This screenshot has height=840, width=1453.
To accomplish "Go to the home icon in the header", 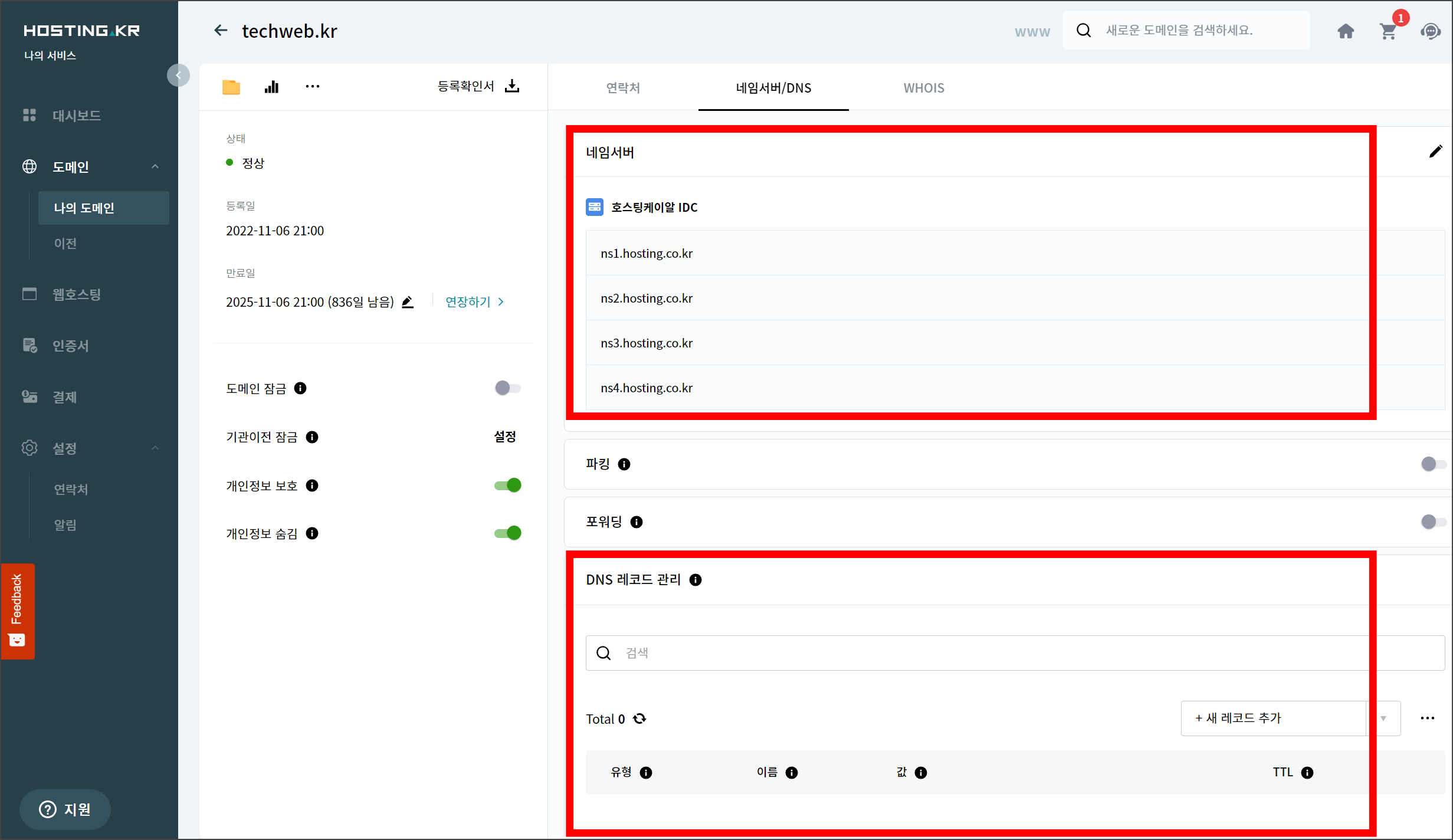I will [1346, 31].
